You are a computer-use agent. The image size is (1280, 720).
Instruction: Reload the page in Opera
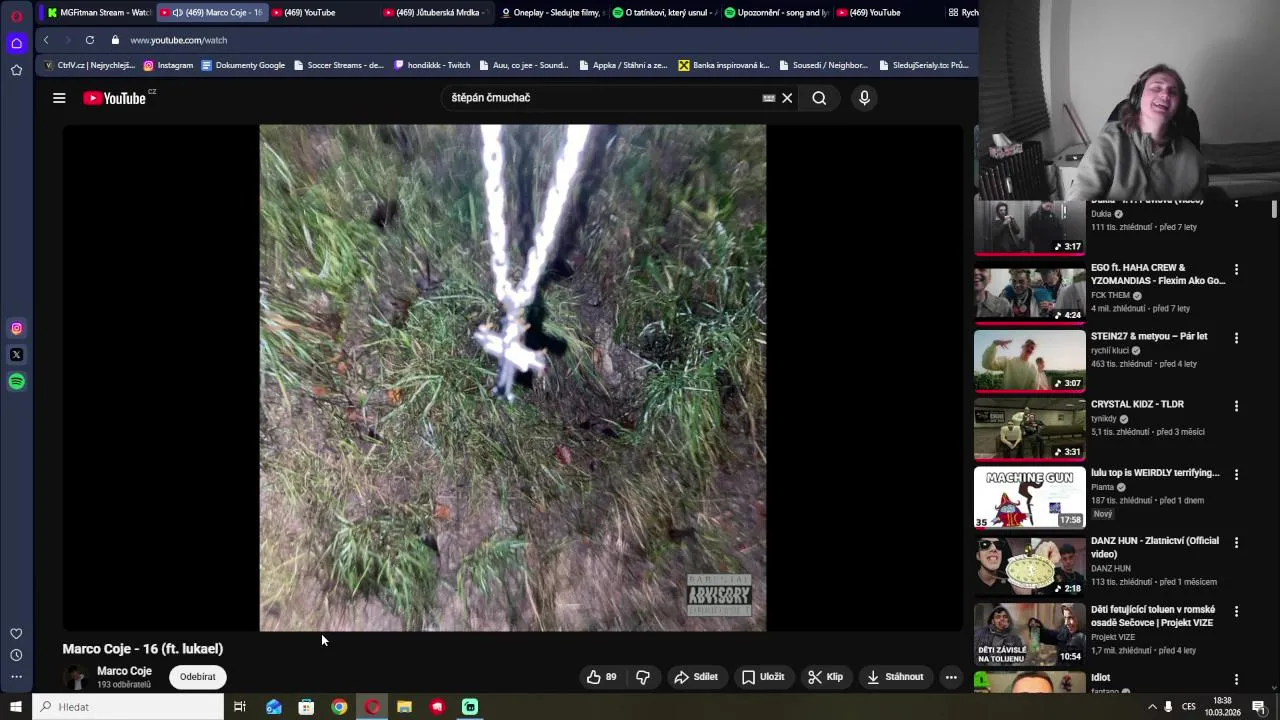pyautogui.click(x=90, y=40)
